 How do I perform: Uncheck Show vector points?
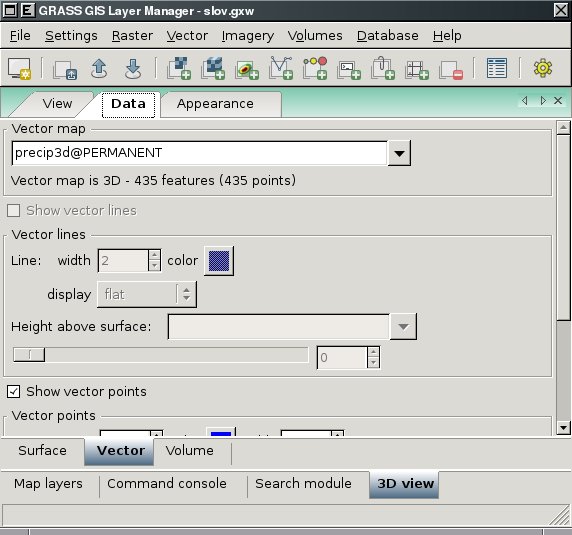(x=13, y=391)
